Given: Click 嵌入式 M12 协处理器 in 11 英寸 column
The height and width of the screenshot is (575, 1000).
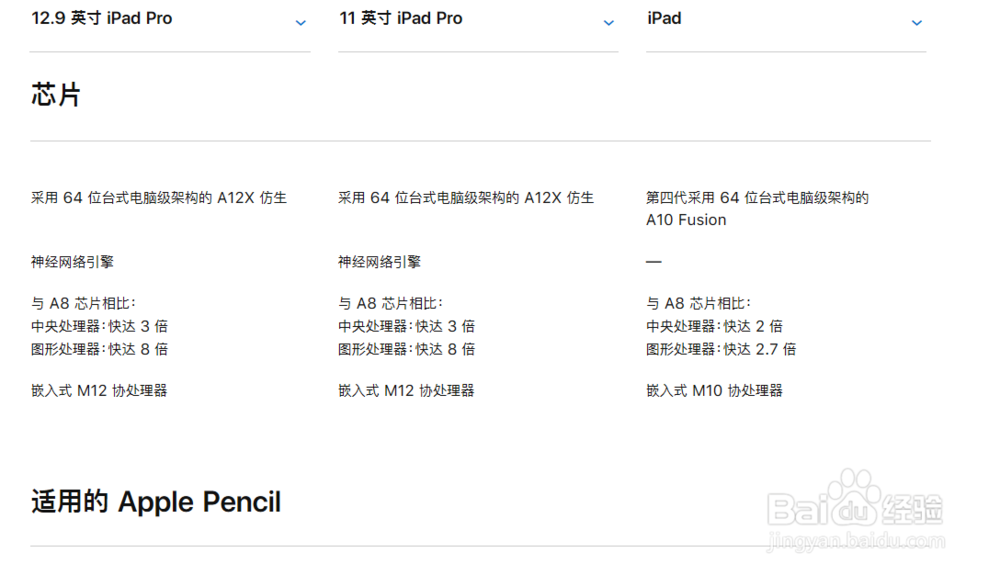Looking at the screenshot, I should pos(406,391).
